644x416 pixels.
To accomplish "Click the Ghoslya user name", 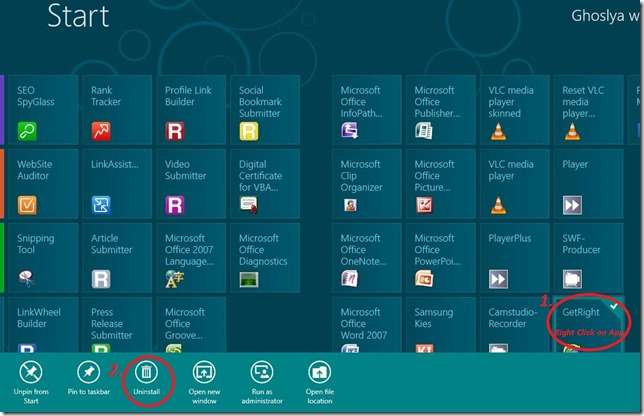I will (605, 16).
